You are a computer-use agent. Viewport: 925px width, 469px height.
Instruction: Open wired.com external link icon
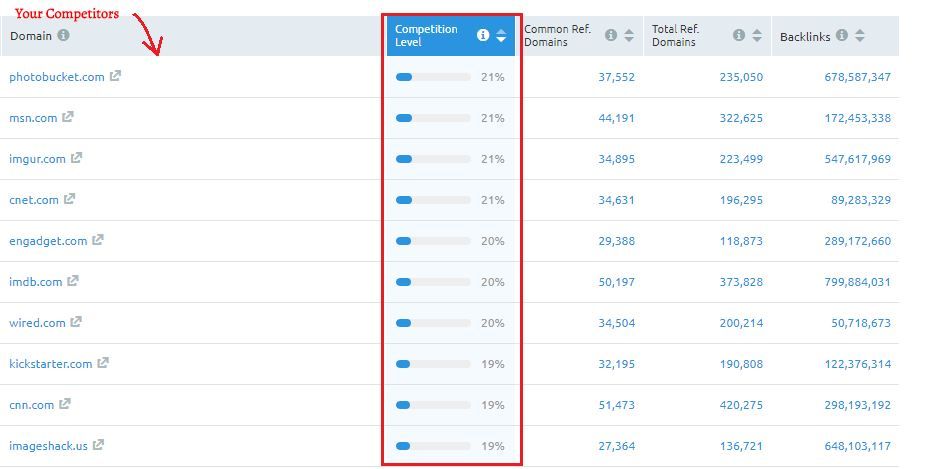(76, 322)
